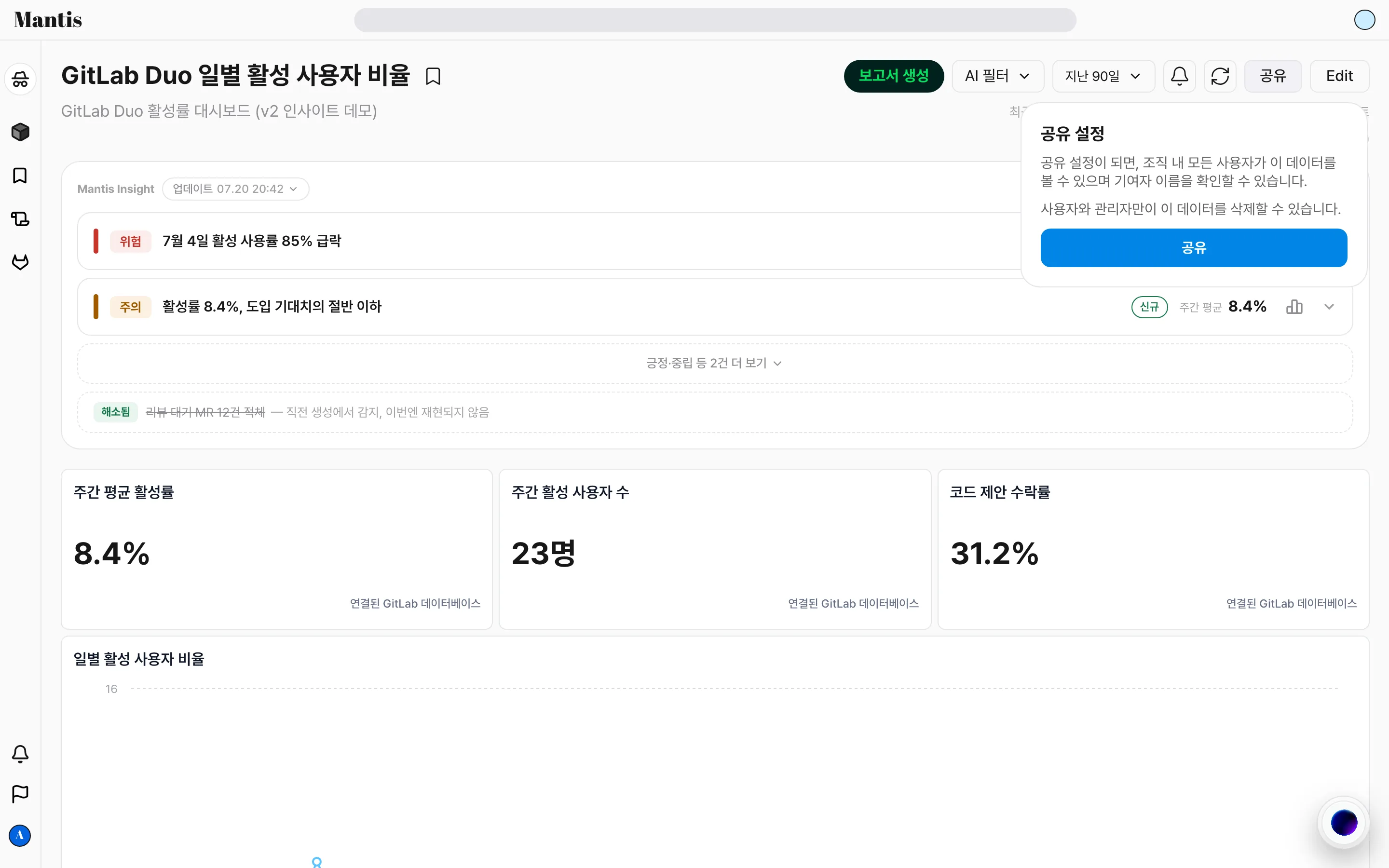This screenshot has width=1389, height=868.
Task: Open the floating AI assistant orb
Action: coord(1344,823)
